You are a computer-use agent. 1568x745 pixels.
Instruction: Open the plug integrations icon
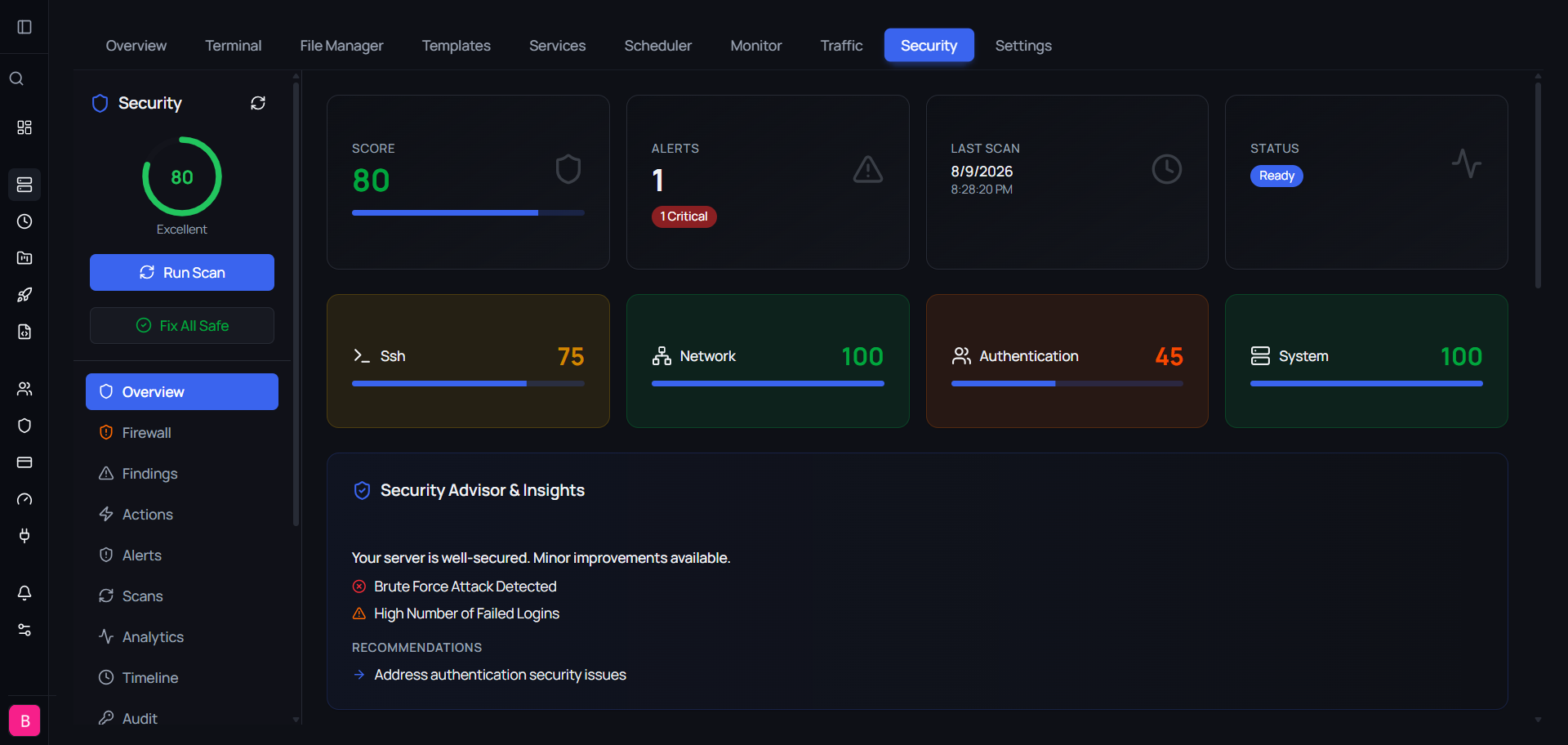click(x=24, y=536)
